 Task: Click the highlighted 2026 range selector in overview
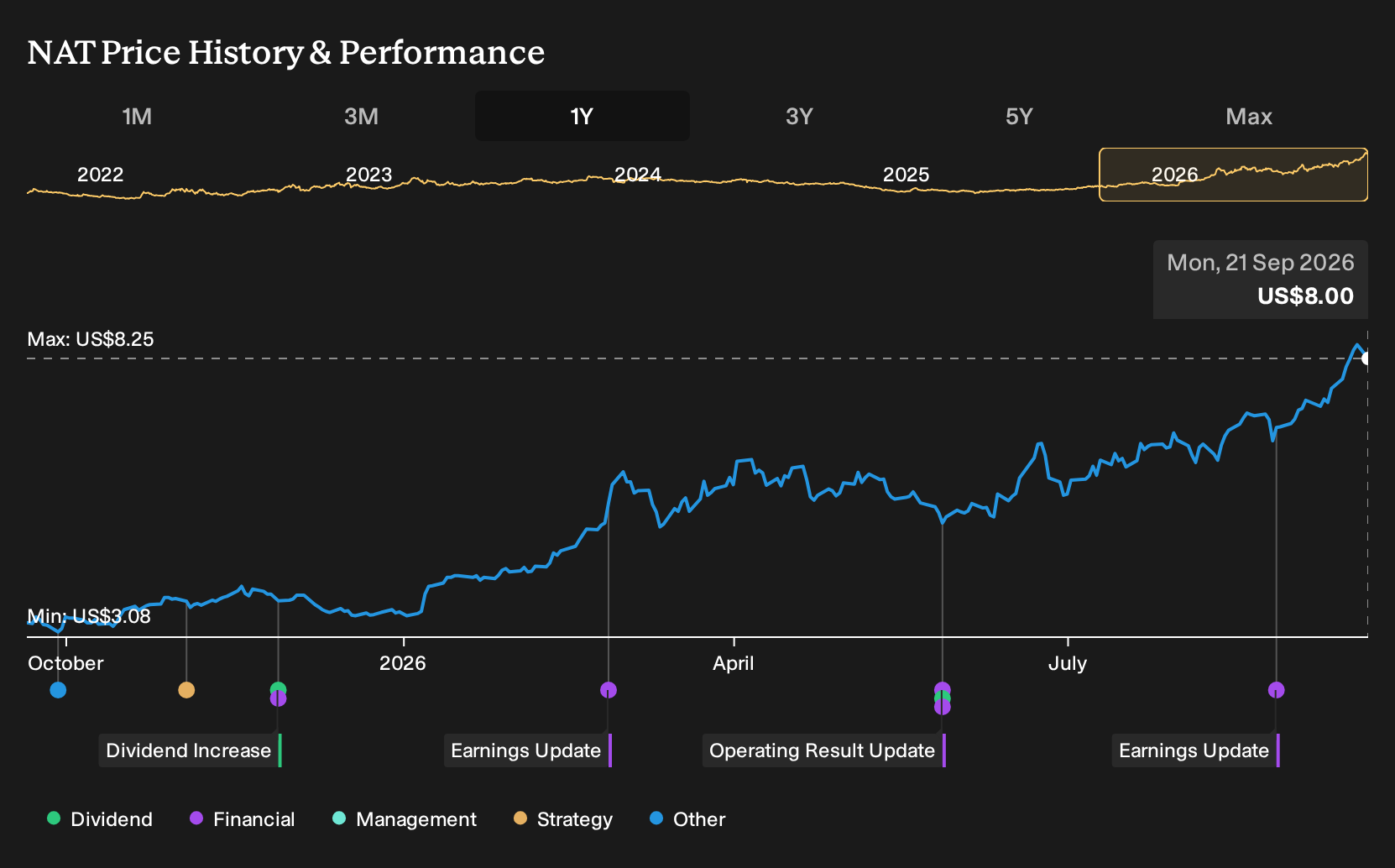1233,175
